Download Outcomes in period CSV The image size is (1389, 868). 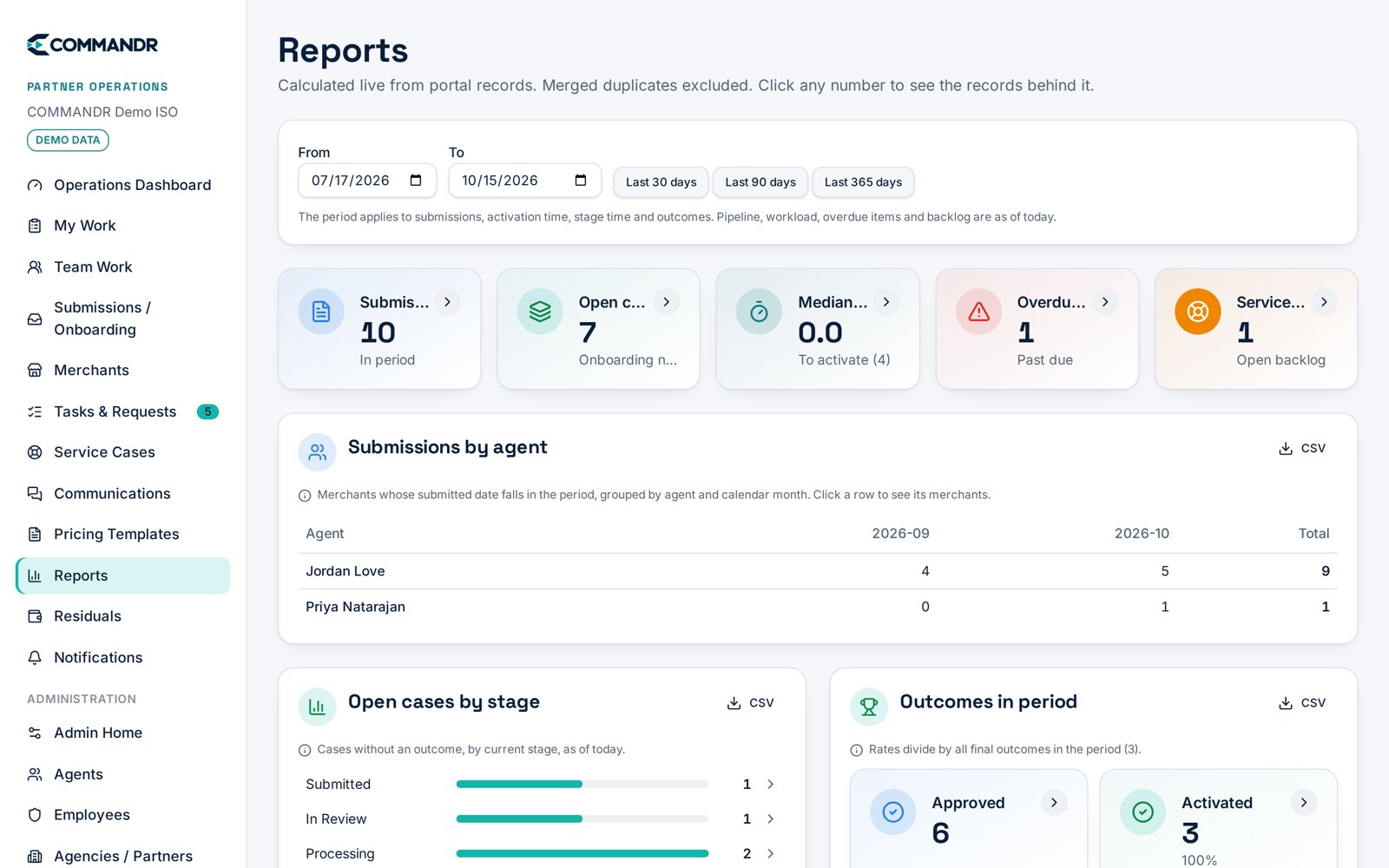pos(1302,702)
